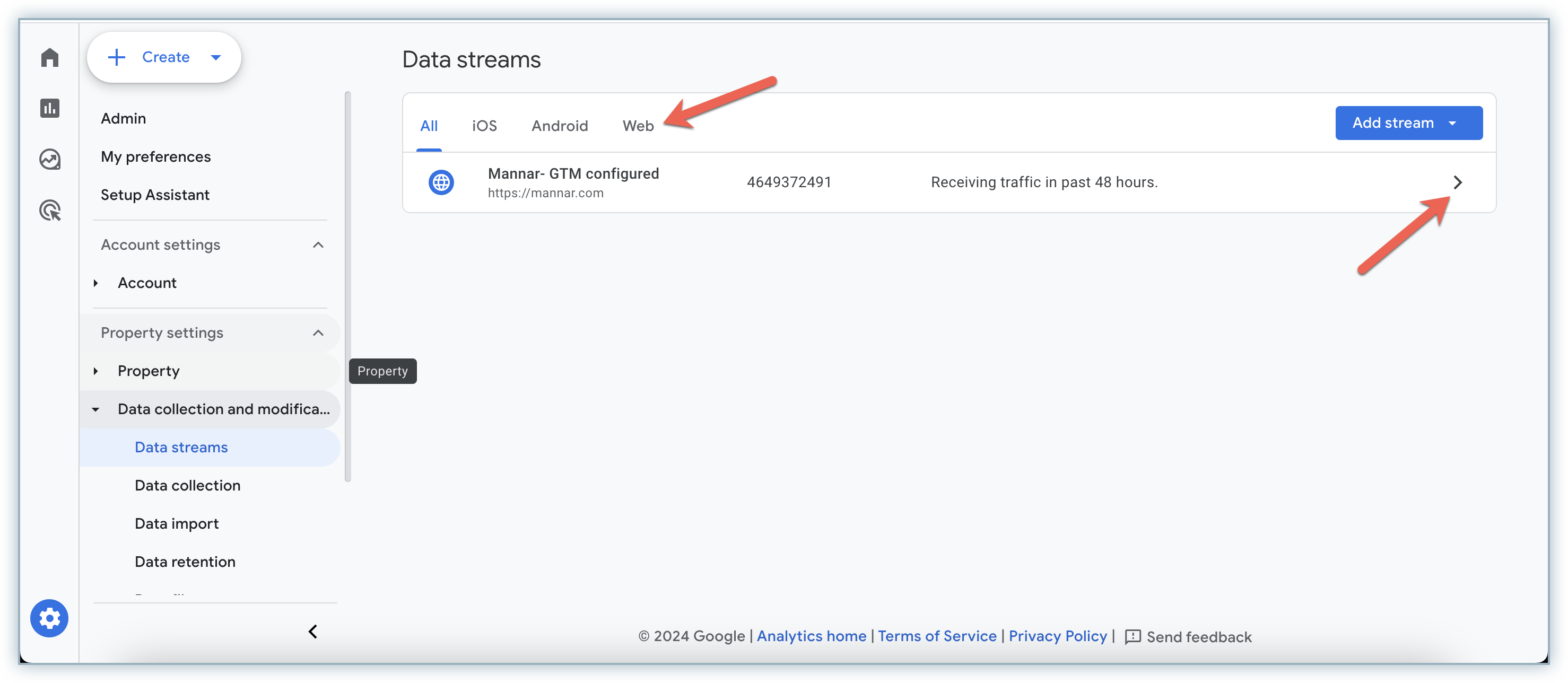Collapse the Account settings section
Screen dimensions: 1568x683
318,244
